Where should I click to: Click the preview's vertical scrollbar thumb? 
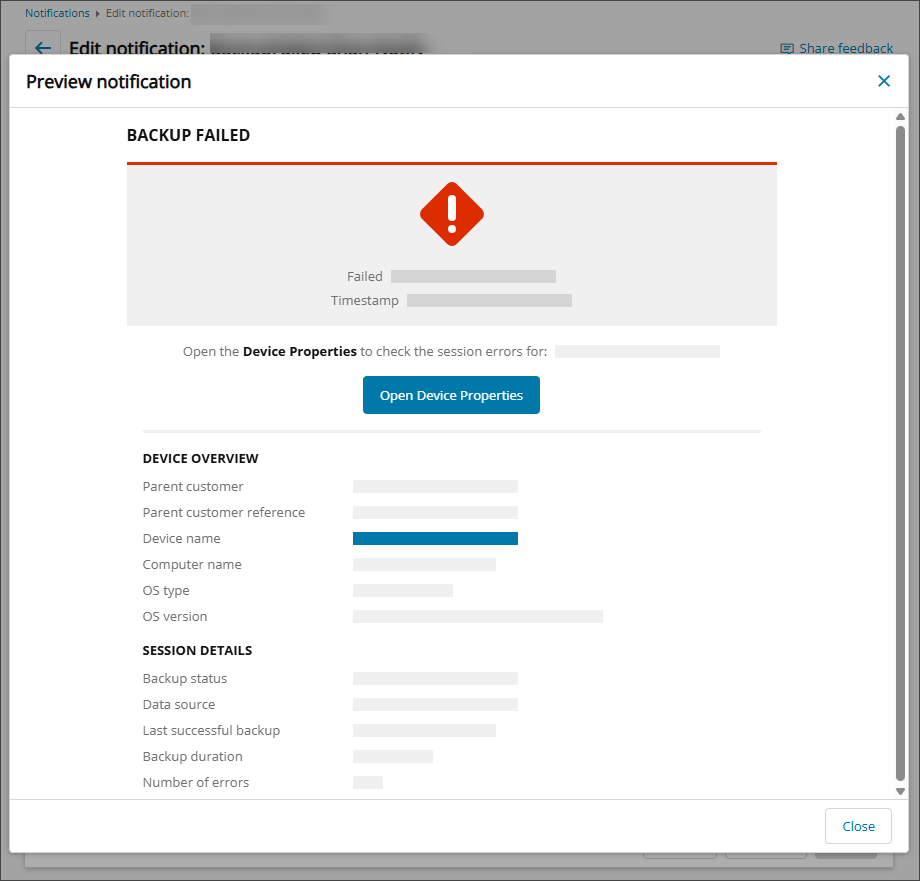tap(900, 450)
